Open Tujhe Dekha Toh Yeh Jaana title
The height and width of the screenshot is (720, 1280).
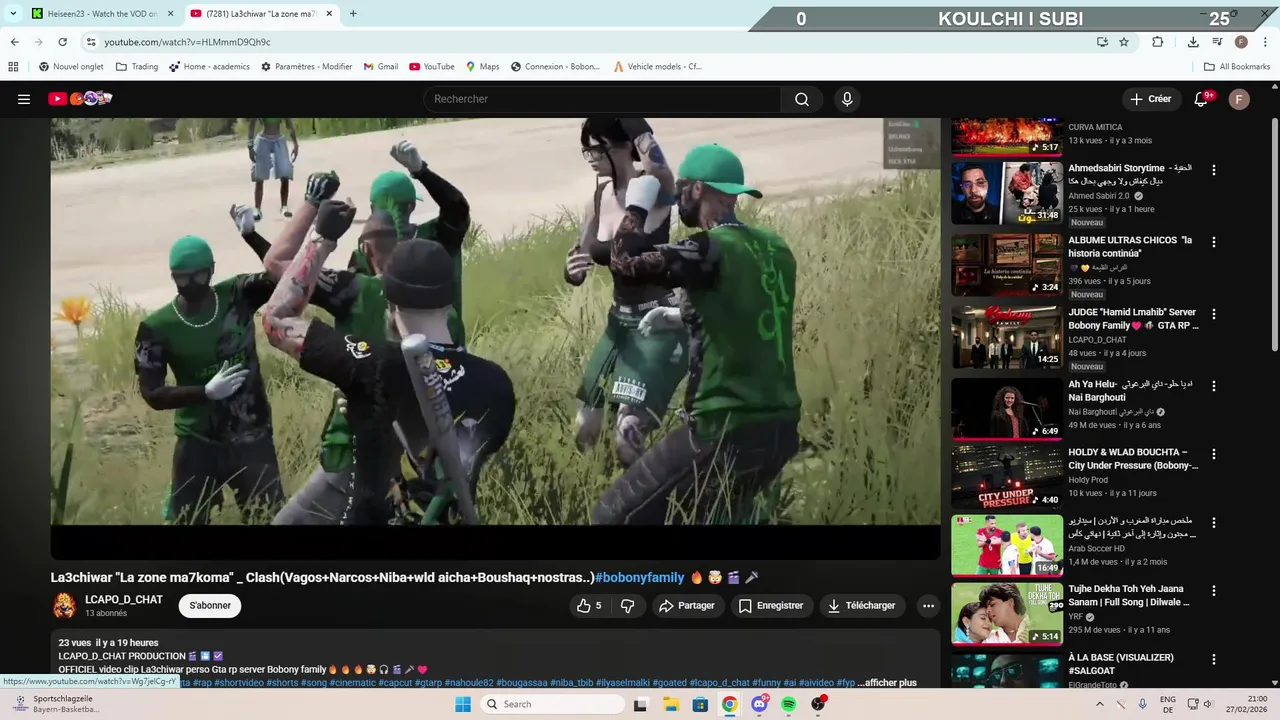click(x=1129, y=596)
